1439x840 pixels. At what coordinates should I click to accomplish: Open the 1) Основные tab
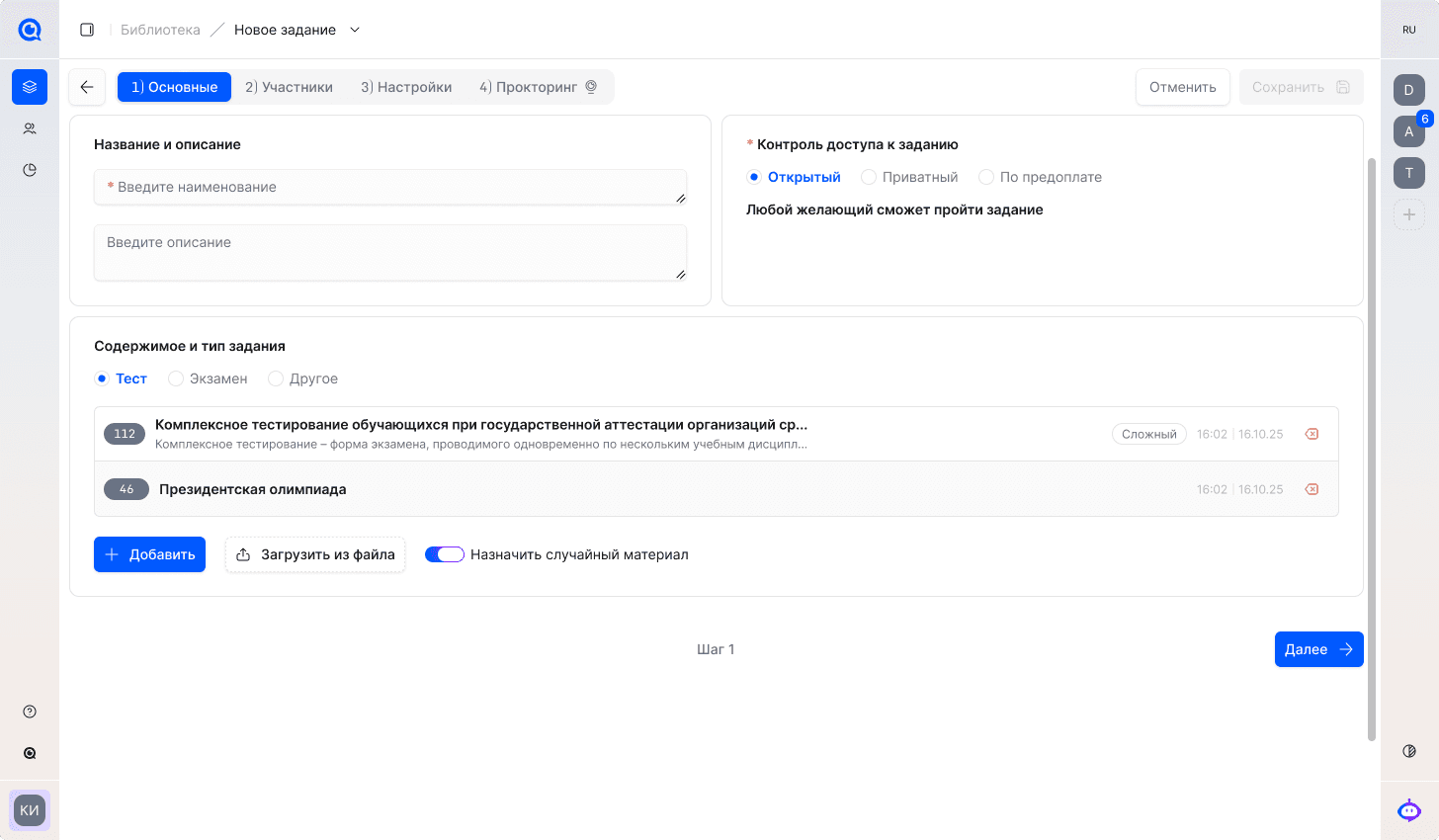pos(174,87)
